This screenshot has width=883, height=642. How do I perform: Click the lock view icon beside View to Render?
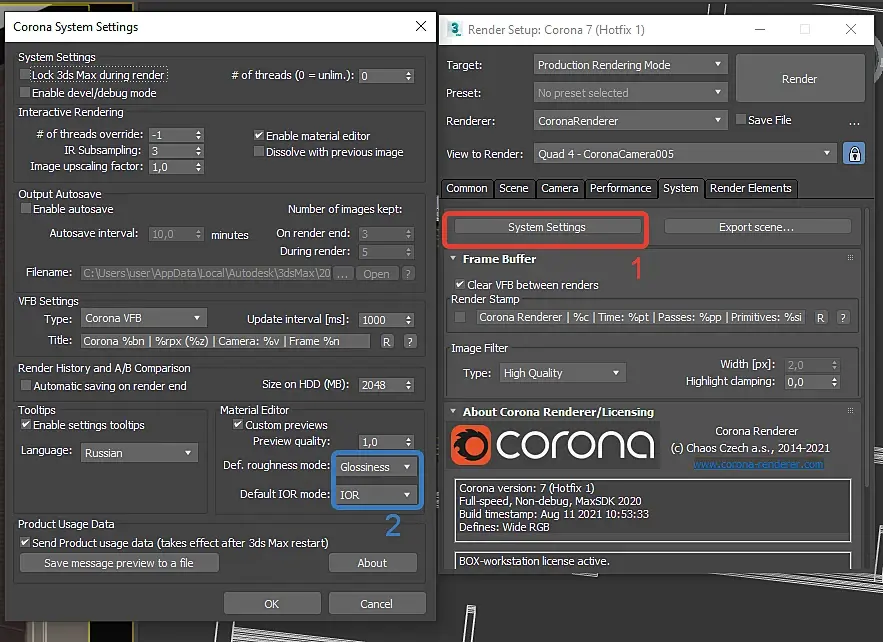pyautogui.click(x=854, y=153)
